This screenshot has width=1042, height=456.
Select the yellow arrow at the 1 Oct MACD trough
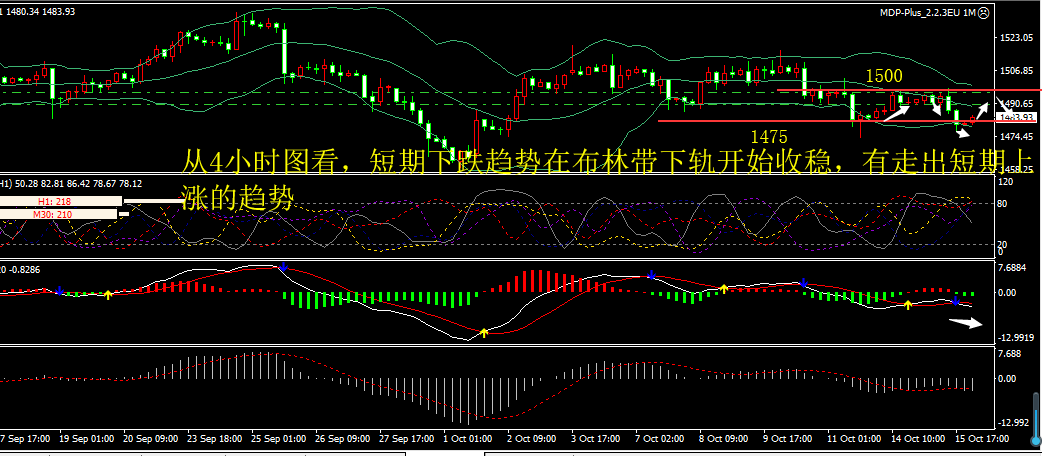point(484,332)
